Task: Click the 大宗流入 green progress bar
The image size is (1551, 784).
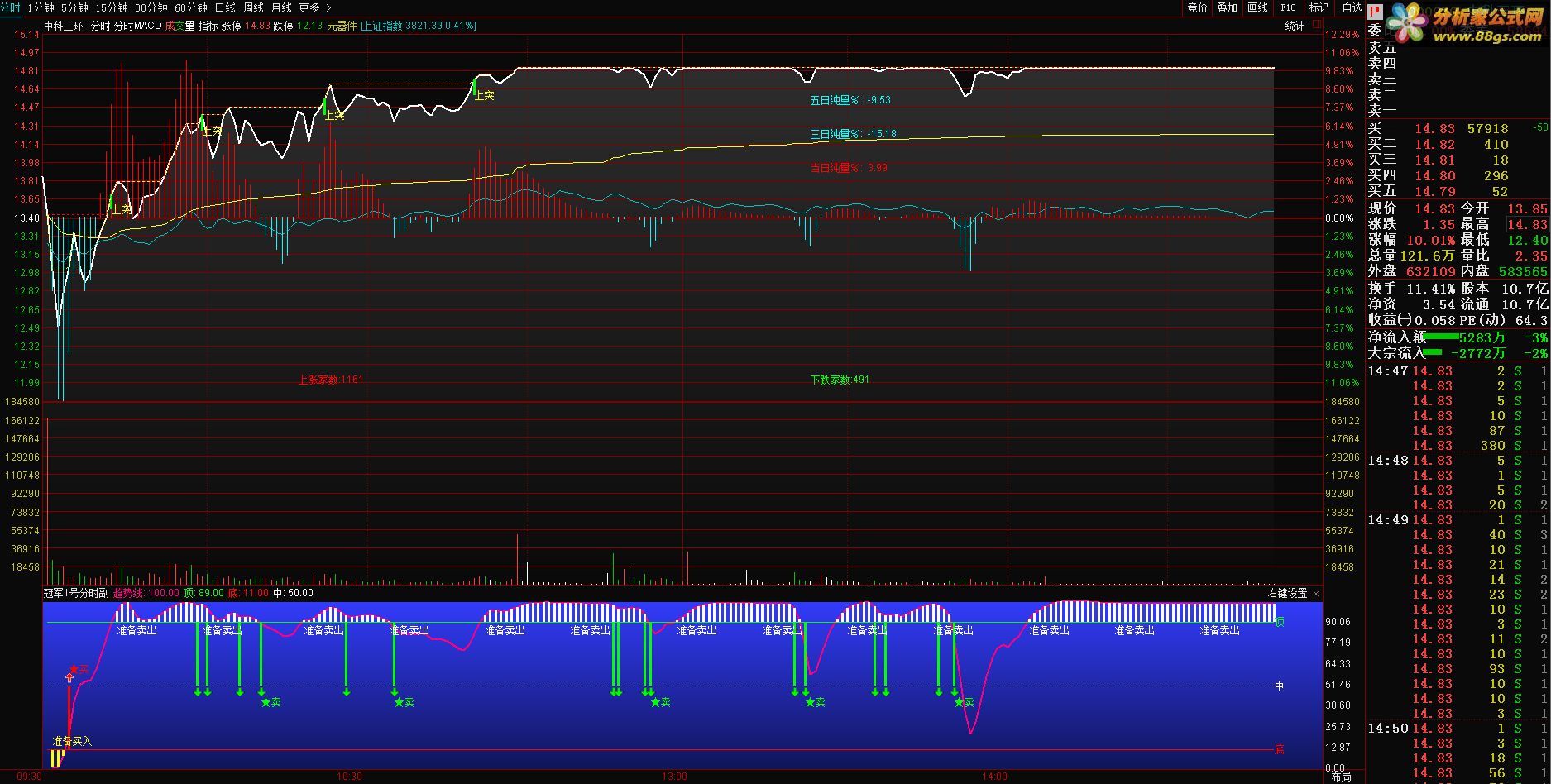Action: click(1431, 352)
